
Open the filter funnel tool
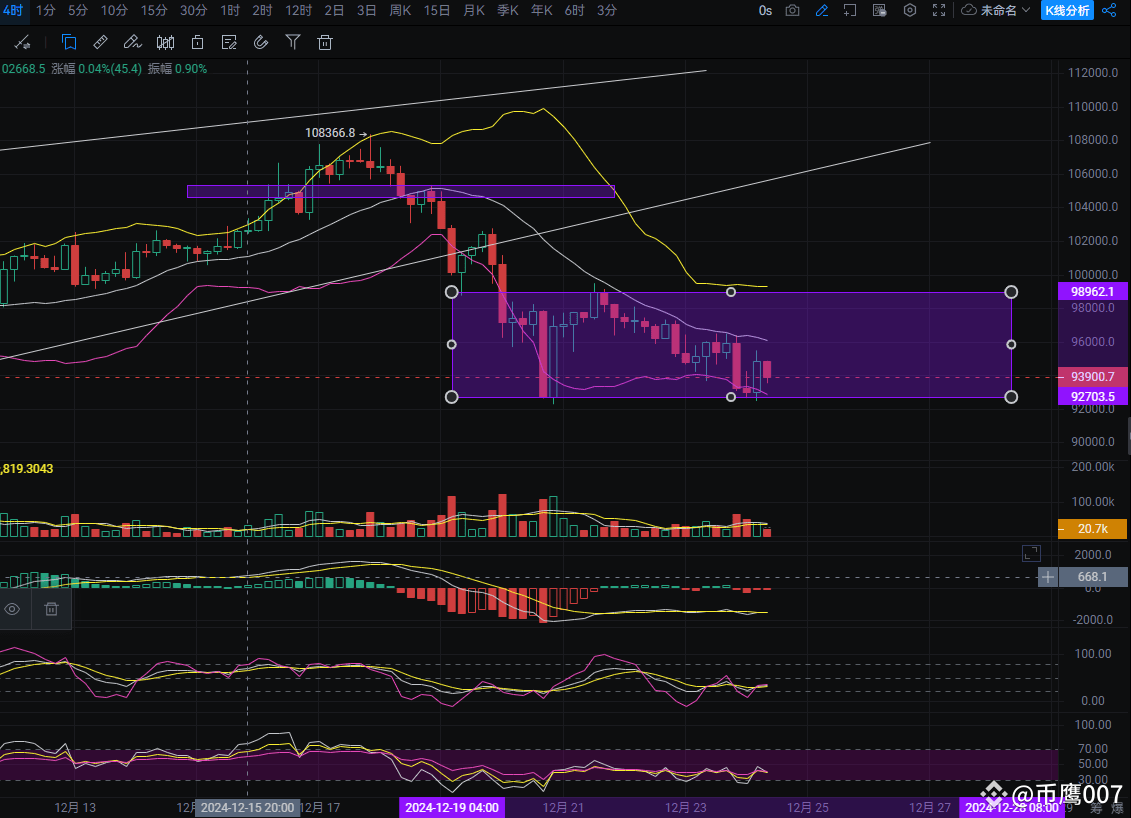[x=291, y=42]
